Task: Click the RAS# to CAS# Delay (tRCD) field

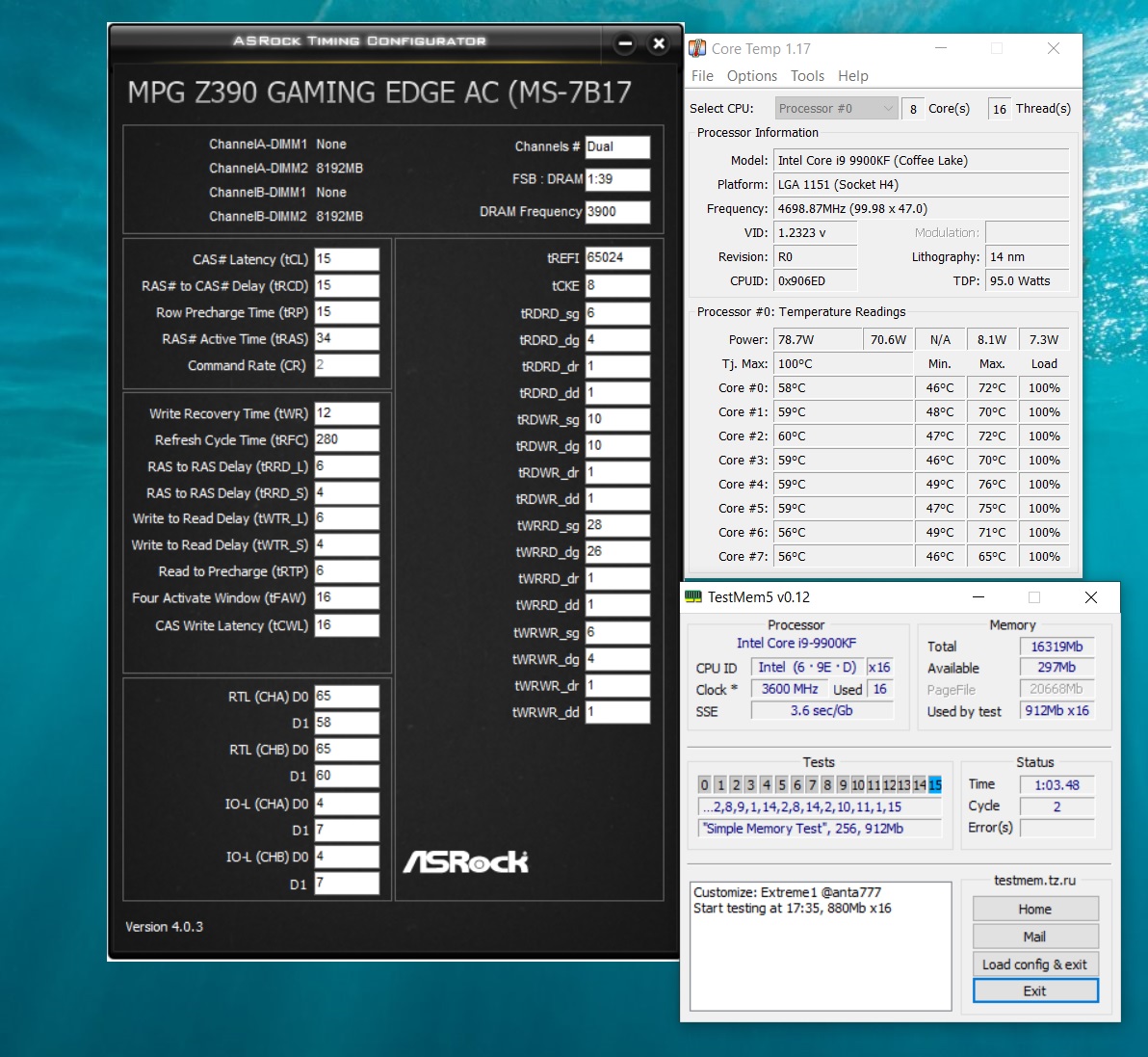Action: 347,285
